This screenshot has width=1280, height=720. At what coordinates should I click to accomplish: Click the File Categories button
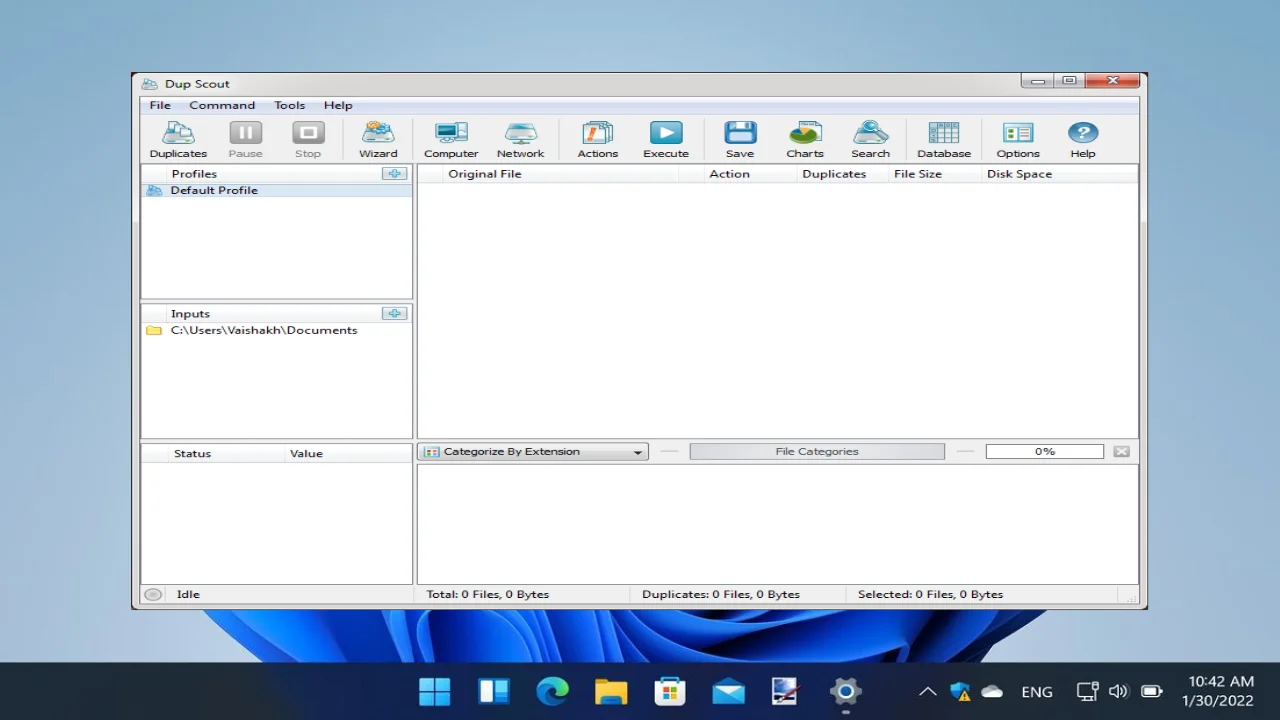click(x=817, y=452)
